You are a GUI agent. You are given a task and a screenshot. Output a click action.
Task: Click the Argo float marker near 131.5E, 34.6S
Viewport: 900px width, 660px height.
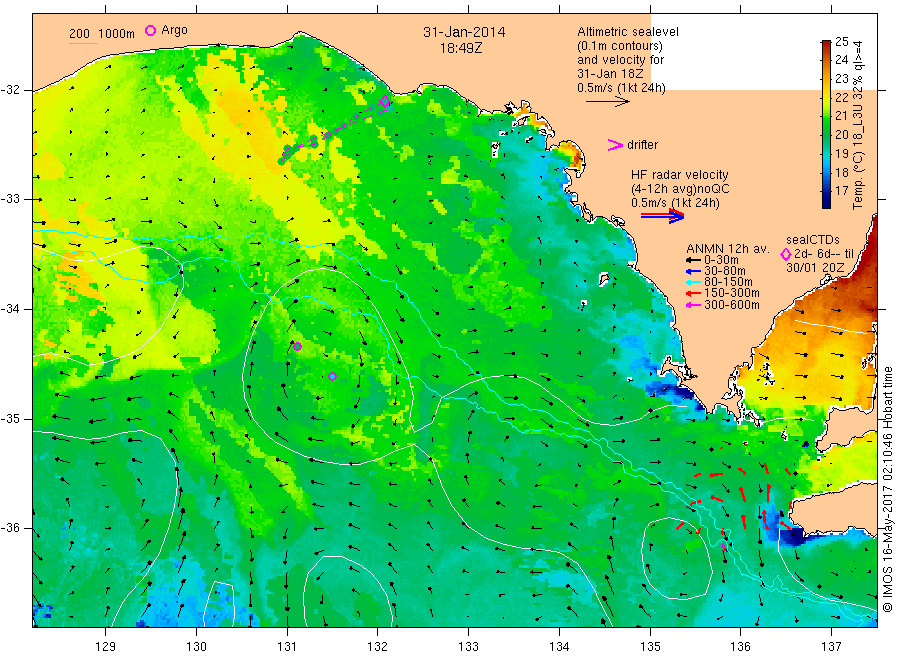point(332,376)
